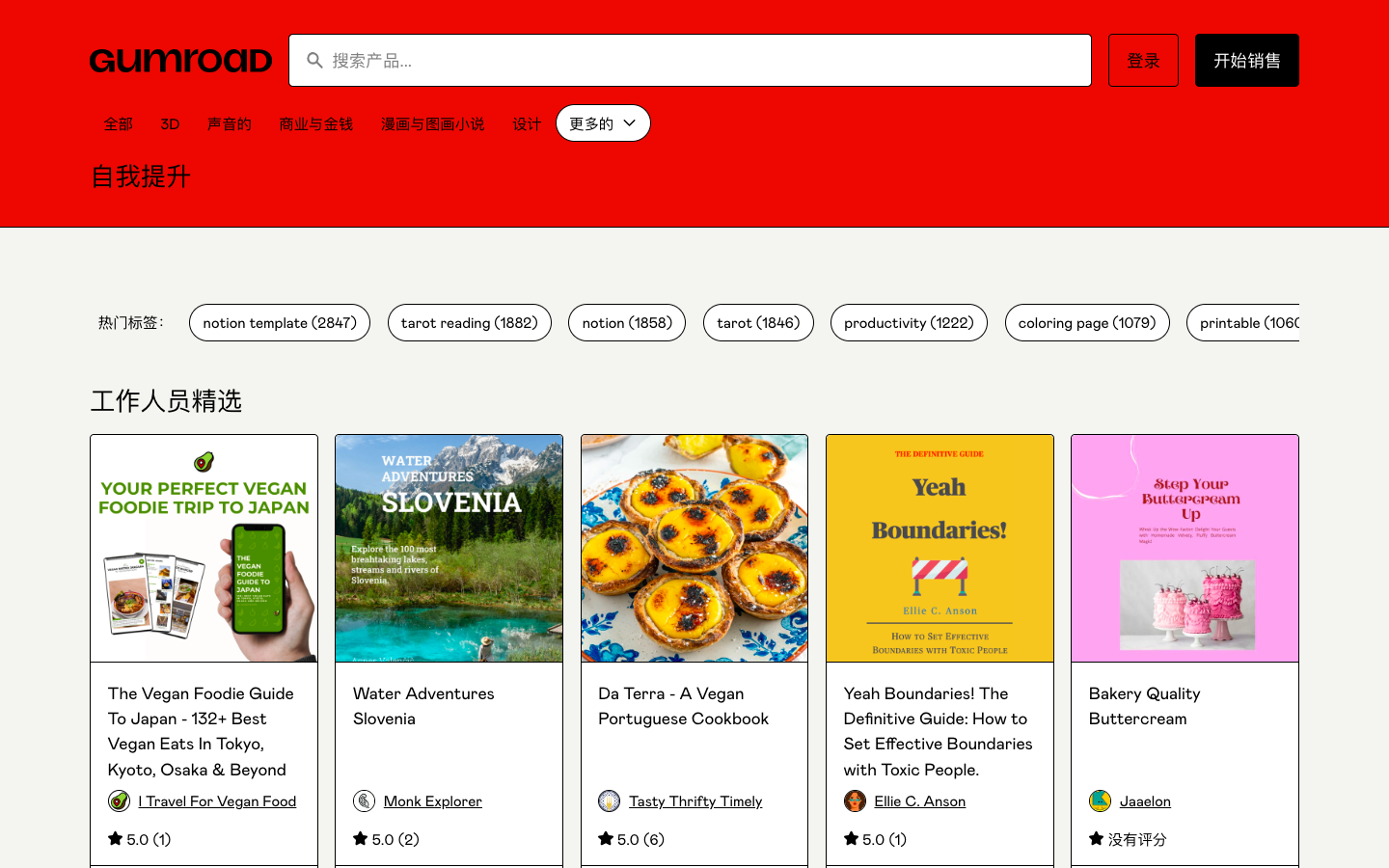Click the search magnifier icon
Viewport: 1389px width, 868px height.
pos(314,61)
